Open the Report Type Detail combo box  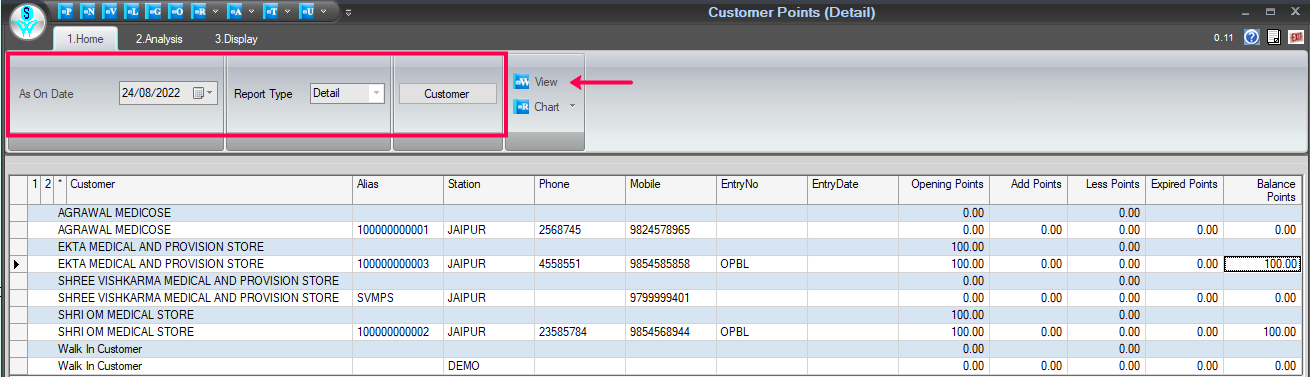[346, 93]
